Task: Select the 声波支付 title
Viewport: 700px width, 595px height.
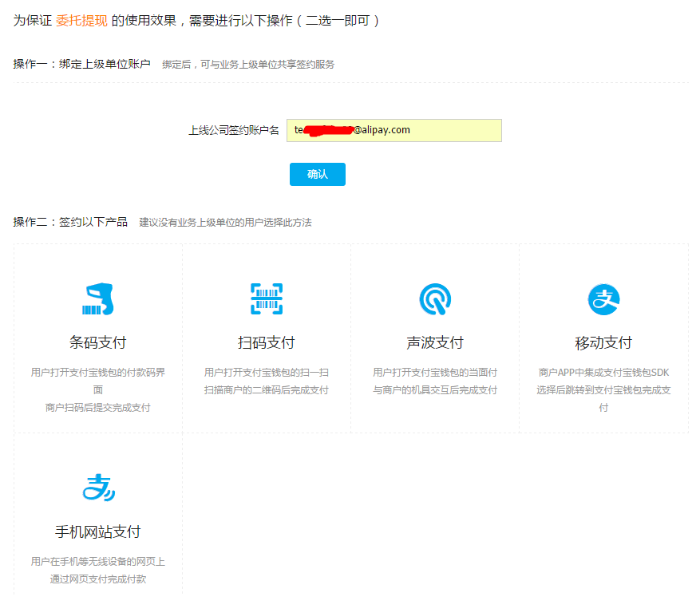Action: pyautogui.click(x=435, y=343)
